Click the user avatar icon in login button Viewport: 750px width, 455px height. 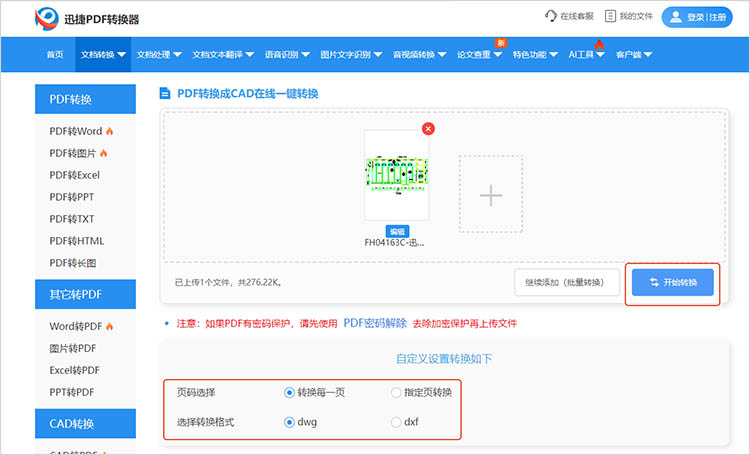click(x=675, y=17)
